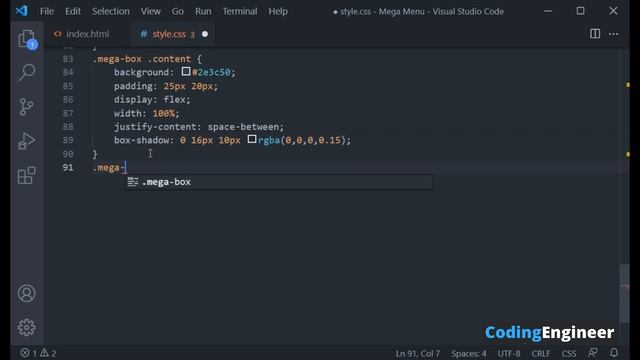Viewport: 640px width, 360px height.
Task: Click line number 89 in gutter
Action: point(68,140)
